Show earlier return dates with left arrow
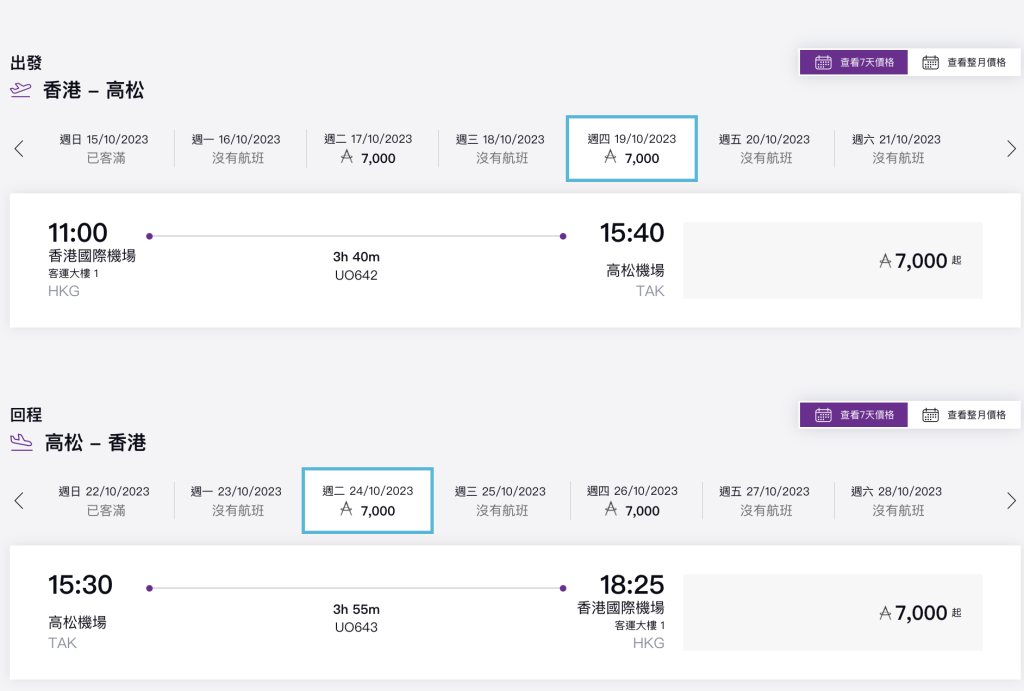The height and width of the screenshot is (691, 1024). pyautogui.click(x=19, y=501)
